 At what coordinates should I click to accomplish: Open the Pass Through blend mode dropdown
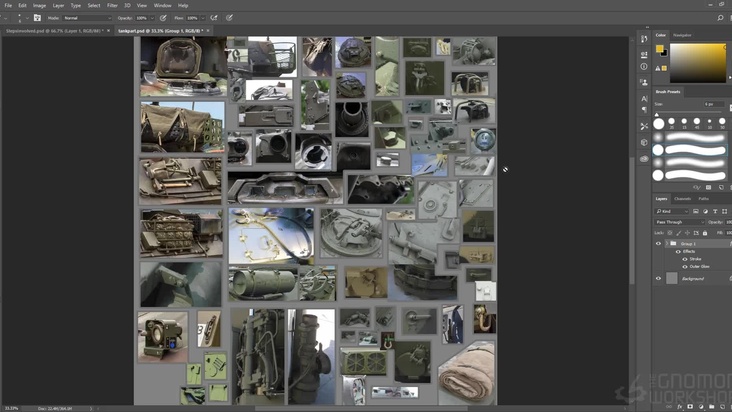(679, 222)
